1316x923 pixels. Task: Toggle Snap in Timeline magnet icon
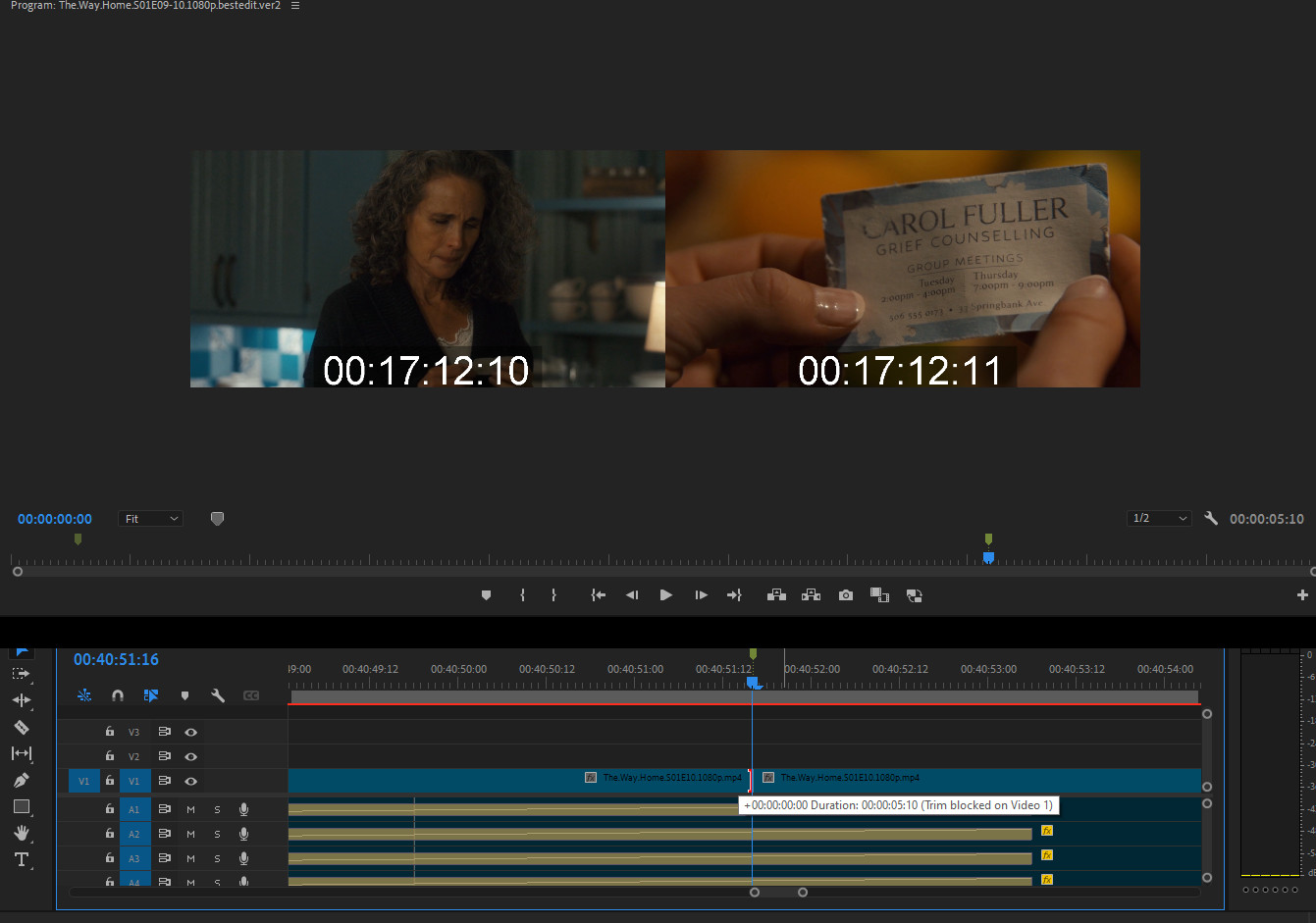coord(118,695)
